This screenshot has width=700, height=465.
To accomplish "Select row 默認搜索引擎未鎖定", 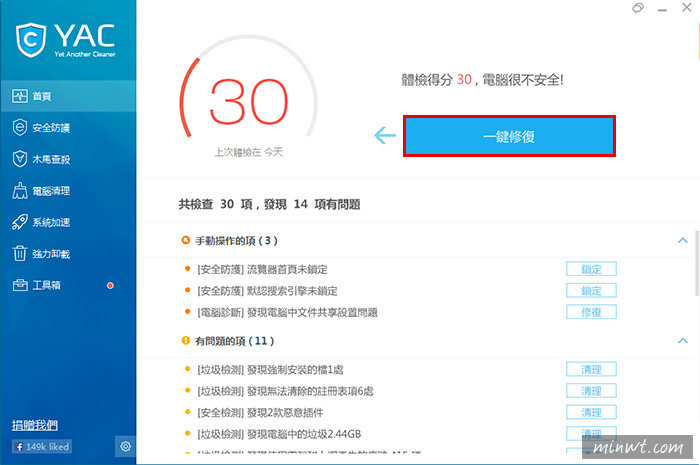I will 267,291.
